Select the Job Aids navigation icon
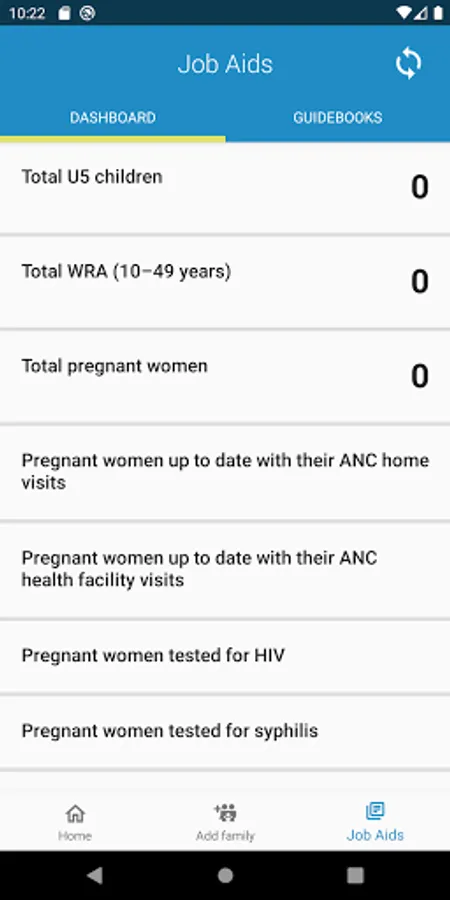Image resolution: width=450 pixels, height=900 pixels. point(375,811)
